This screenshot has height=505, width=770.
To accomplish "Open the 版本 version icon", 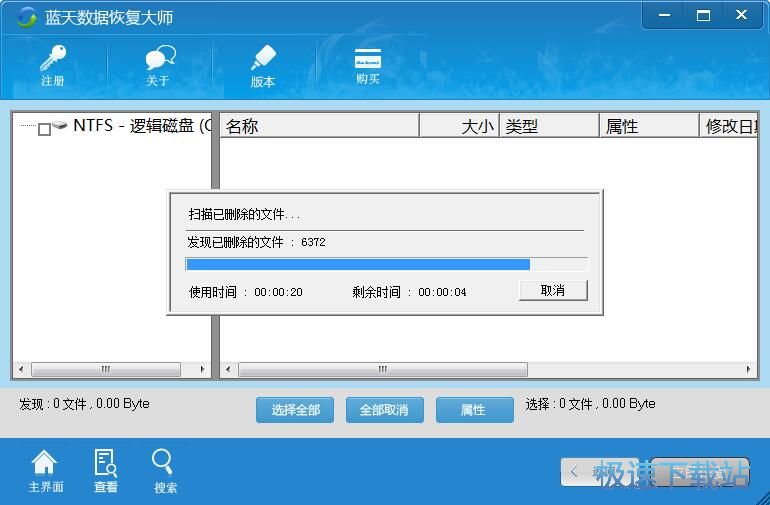I will (x=263, y=66).
